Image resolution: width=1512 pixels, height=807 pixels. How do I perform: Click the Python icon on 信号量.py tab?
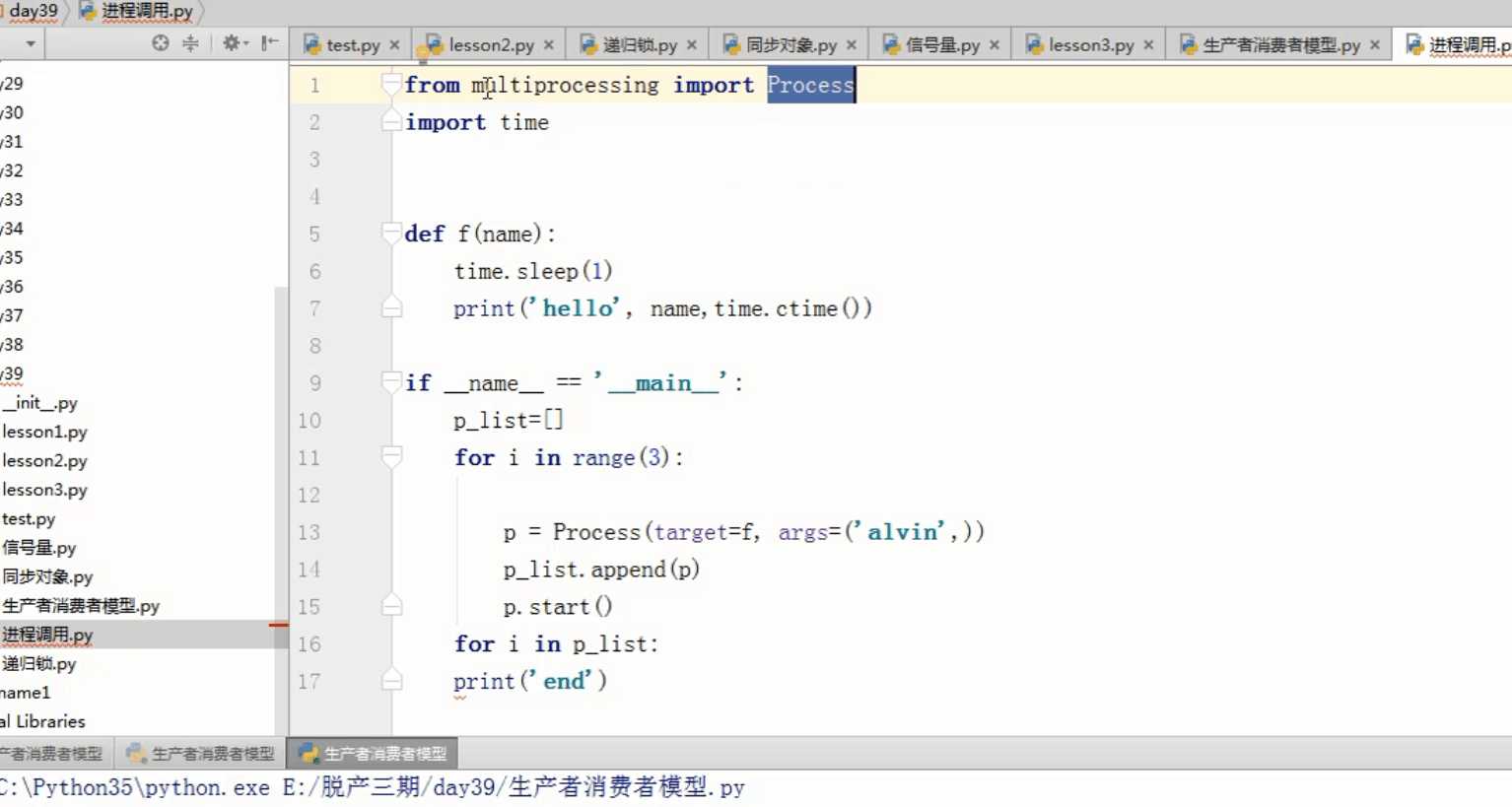click(x=891, y=44)
